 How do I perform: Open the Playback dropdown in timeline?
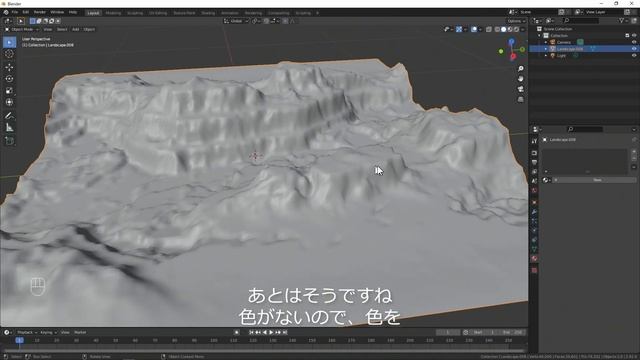pos(27,332)
